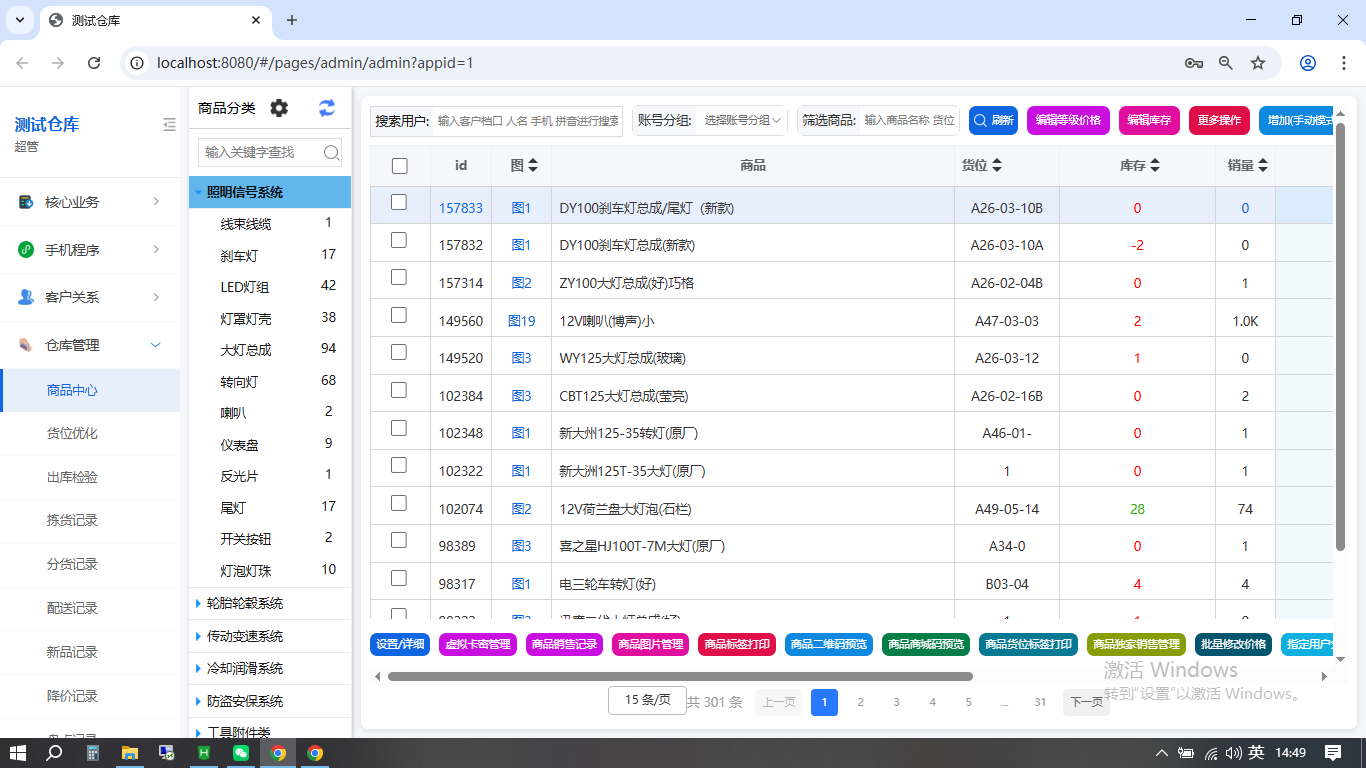Click inside the 筛选商品 input field
Screen dimensions: 1366x768
pyautogui.click(x=905, y=120)
